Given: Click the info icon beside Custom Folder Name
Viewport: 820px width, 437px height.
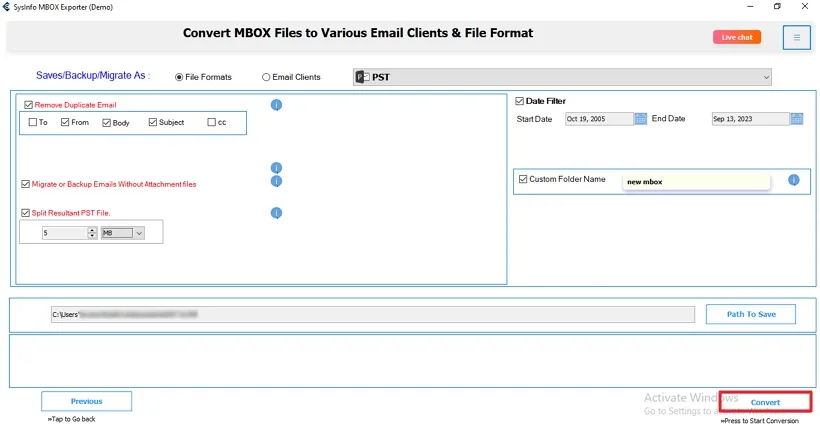Looking at the screenshot, I should pyautogui.click(x=793, y=180).
